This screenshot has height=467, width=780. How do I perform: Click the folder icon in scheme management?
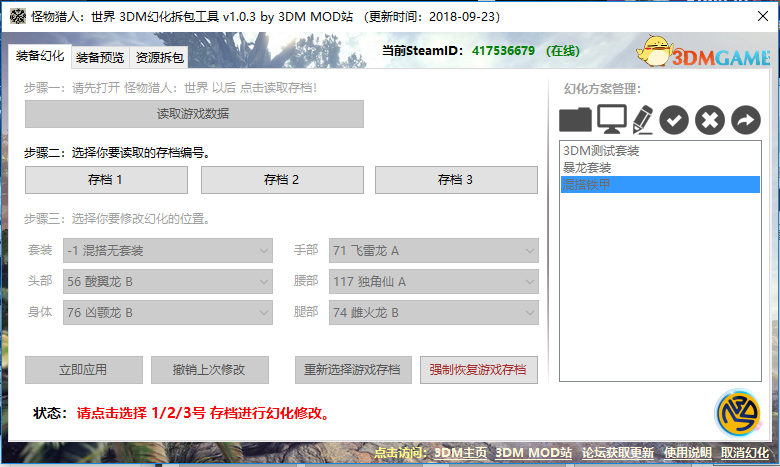(x=575, y=120)
